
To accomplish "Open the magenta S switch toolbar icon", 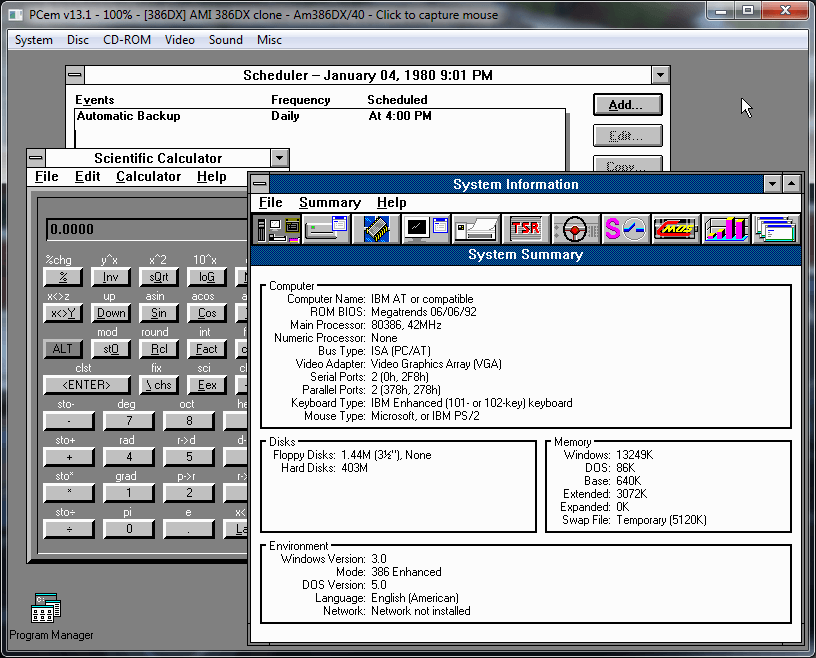I will 626,229.
